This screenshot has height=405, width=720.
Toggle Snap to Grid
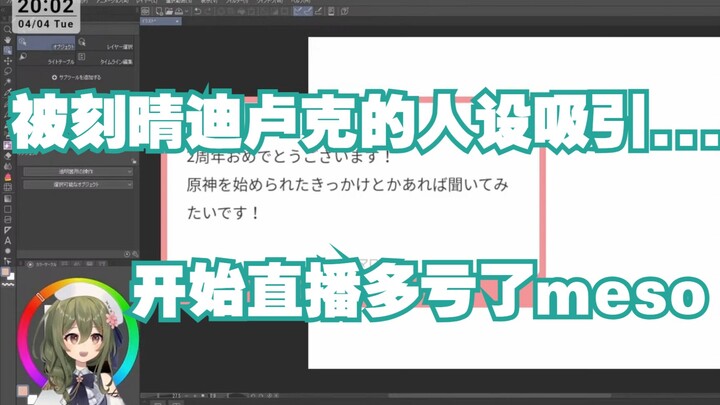318,11
